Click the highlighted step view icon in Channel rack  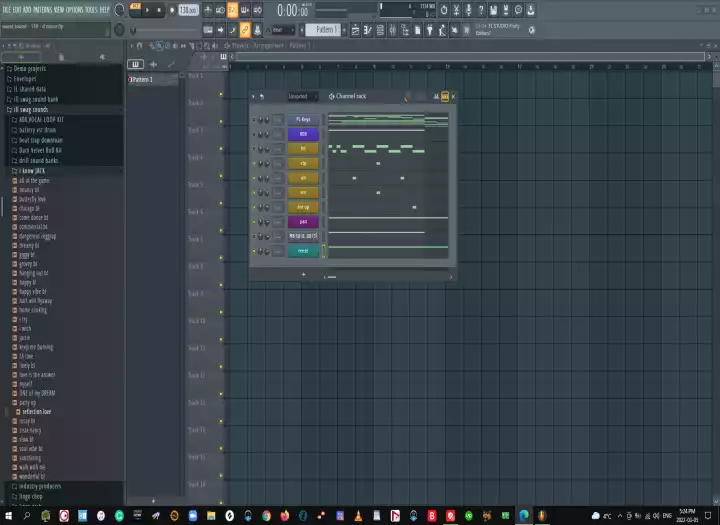tap(445, 96)
